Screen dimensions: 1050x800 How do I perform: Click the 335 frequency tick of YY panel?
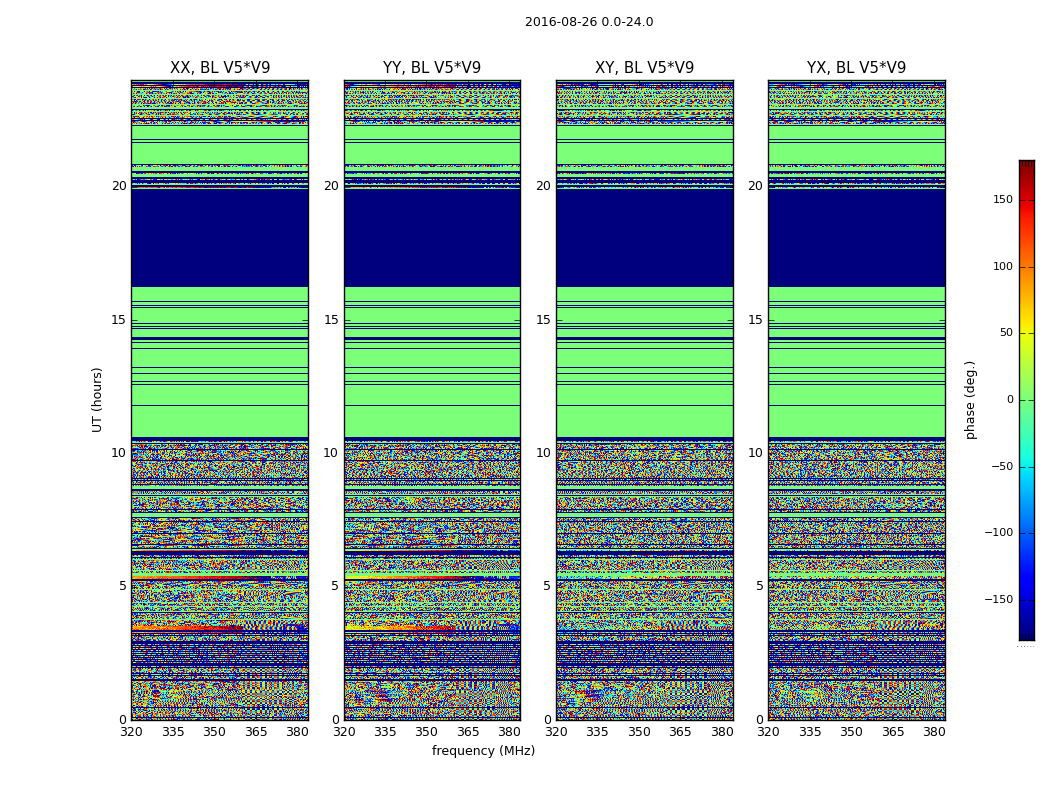click(385, 732)
